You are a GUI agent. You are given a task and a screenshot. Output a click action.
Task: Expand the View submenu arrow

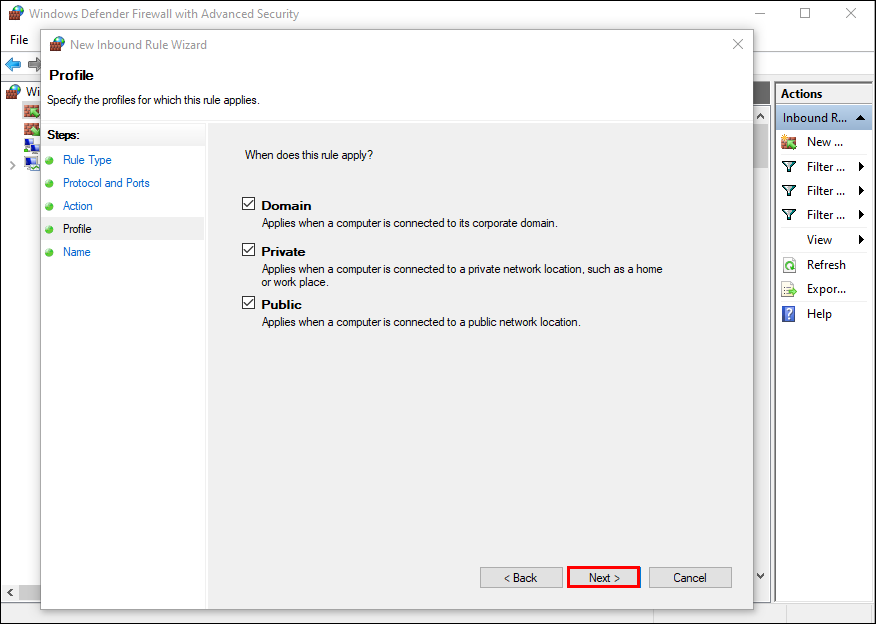tap(861, 240)
